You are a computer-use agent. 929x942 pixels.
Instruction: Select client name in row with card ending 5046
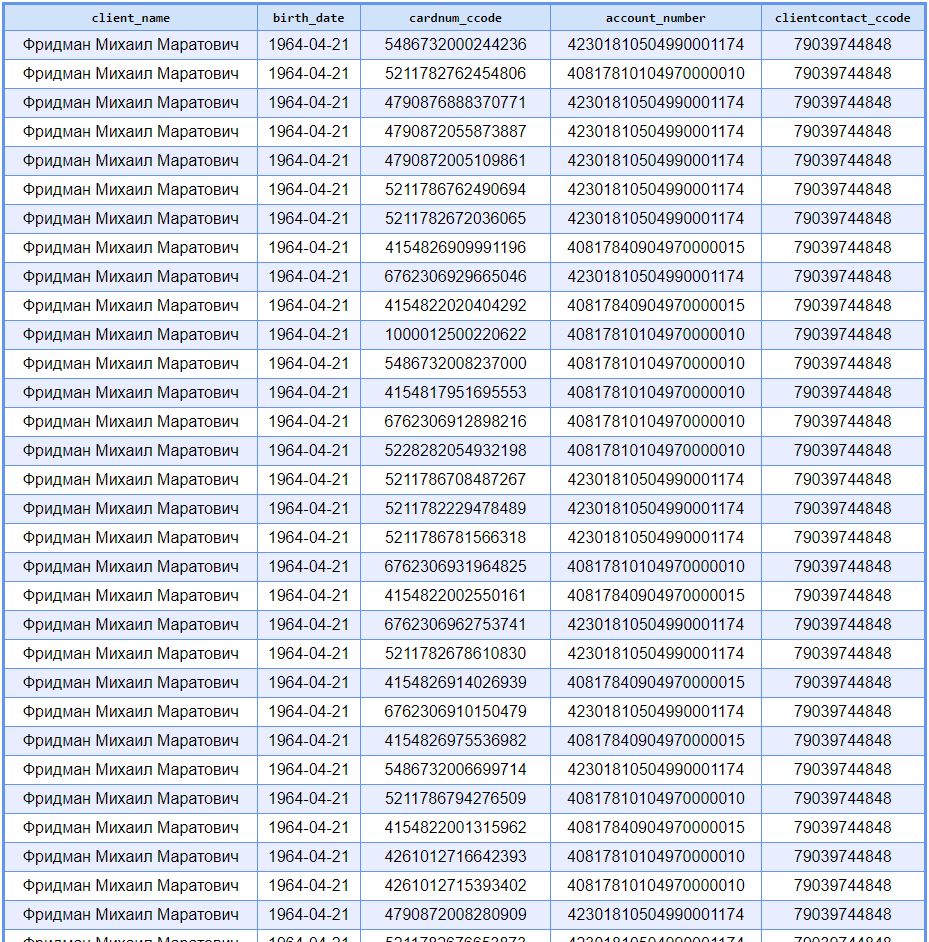pyautogui.click(x=130, y=277)
